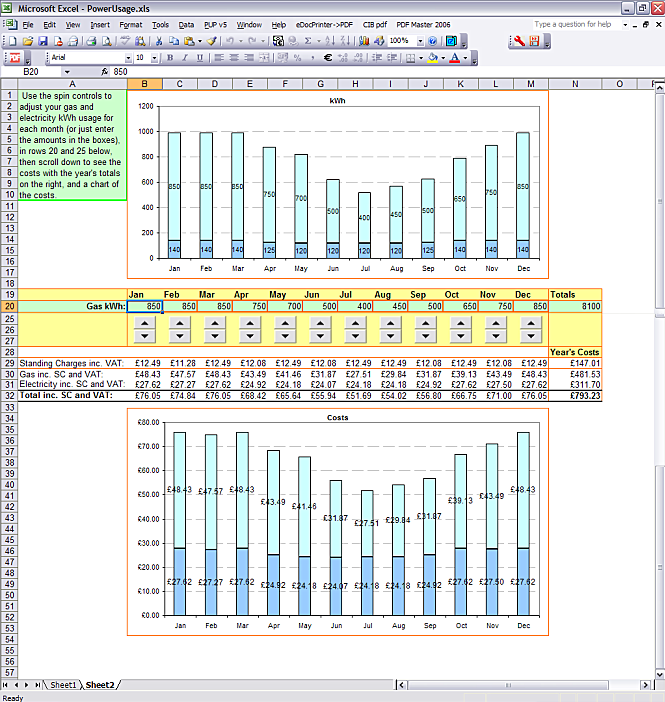This screenshot has width=665, height=702.
Task: Select the Jun gas cell showing 500
Action: [320, 306]
